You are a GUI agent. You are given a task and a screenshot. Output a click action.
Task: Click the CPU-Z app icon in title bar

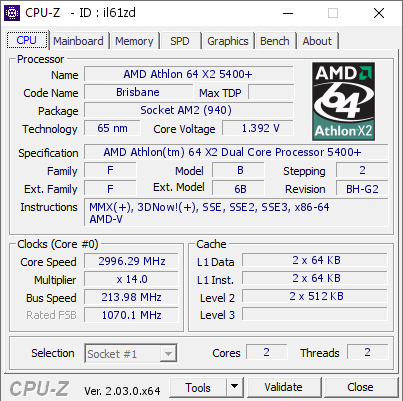point(12,13)
